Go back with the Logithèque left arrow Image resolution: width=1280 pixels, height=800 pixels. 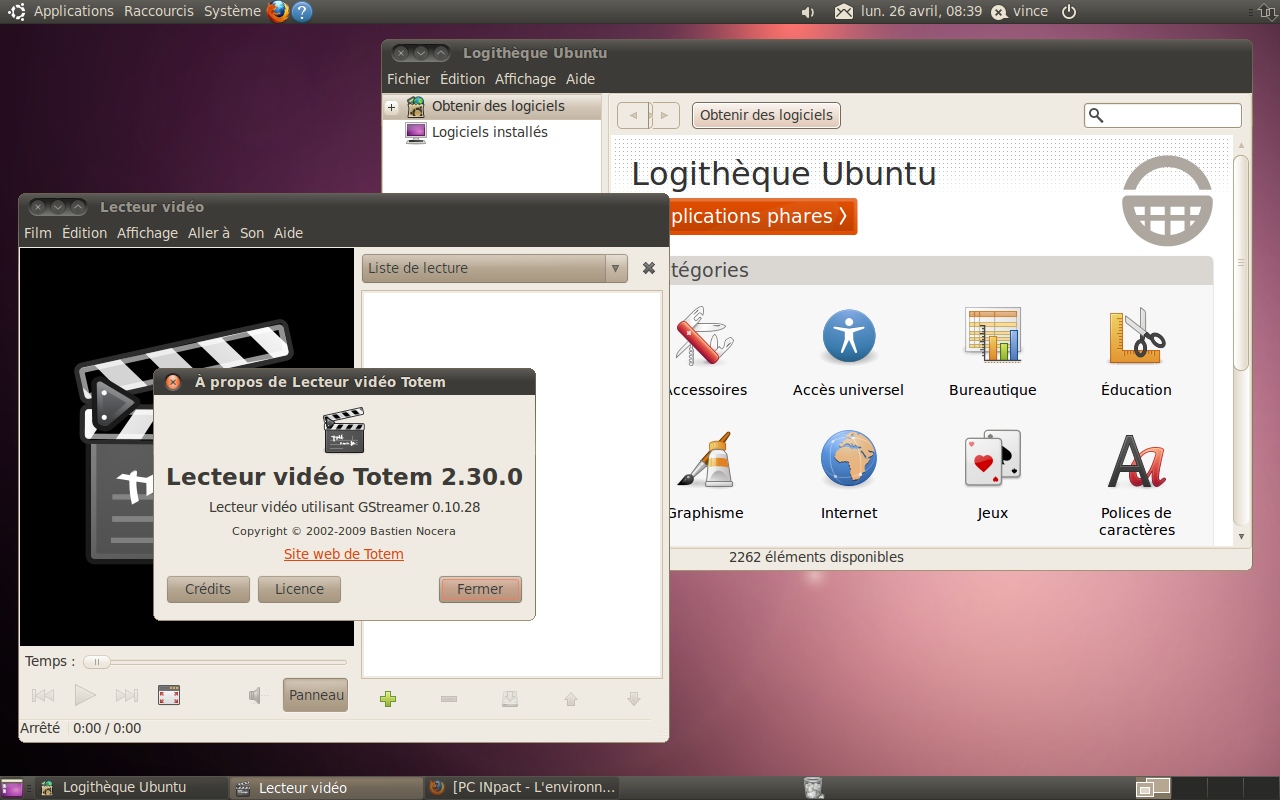[633, 116]
